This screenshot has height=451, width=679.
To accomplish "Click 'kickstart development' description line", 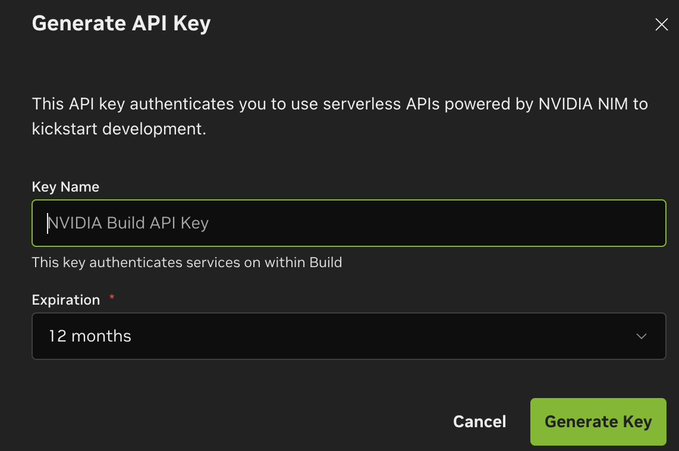I will click(119, 129).
